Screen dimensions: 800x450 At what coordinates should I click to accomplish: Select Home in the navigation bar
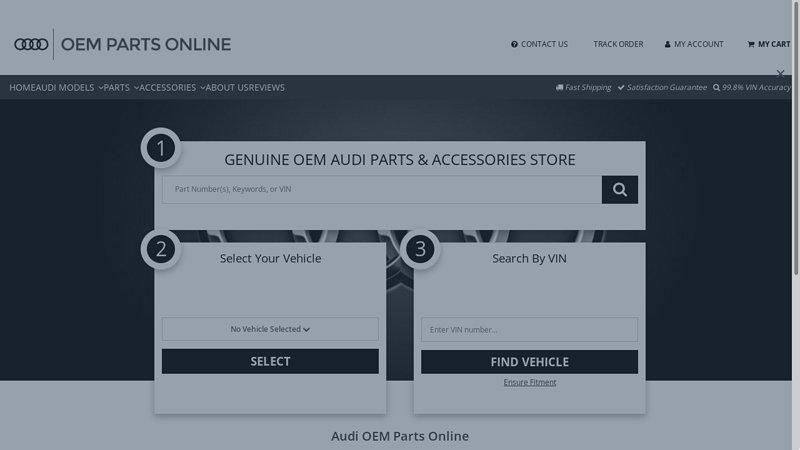click(x=22, y=88)
